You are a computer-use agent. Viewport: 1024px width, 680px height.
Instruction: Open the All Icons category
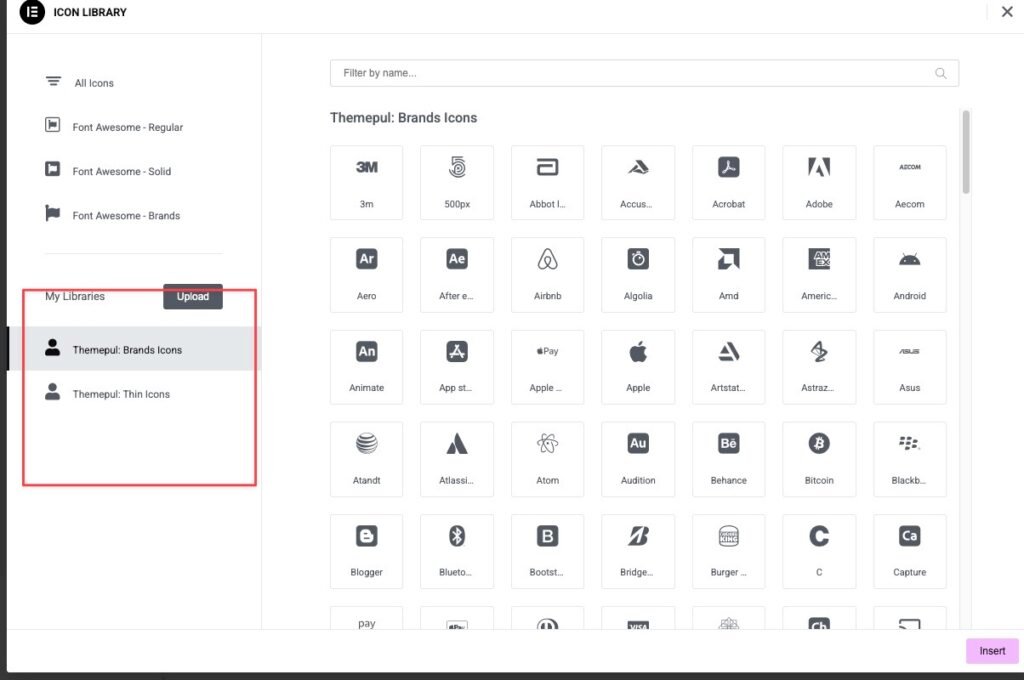pyautogui.click(x=80, y=82)
